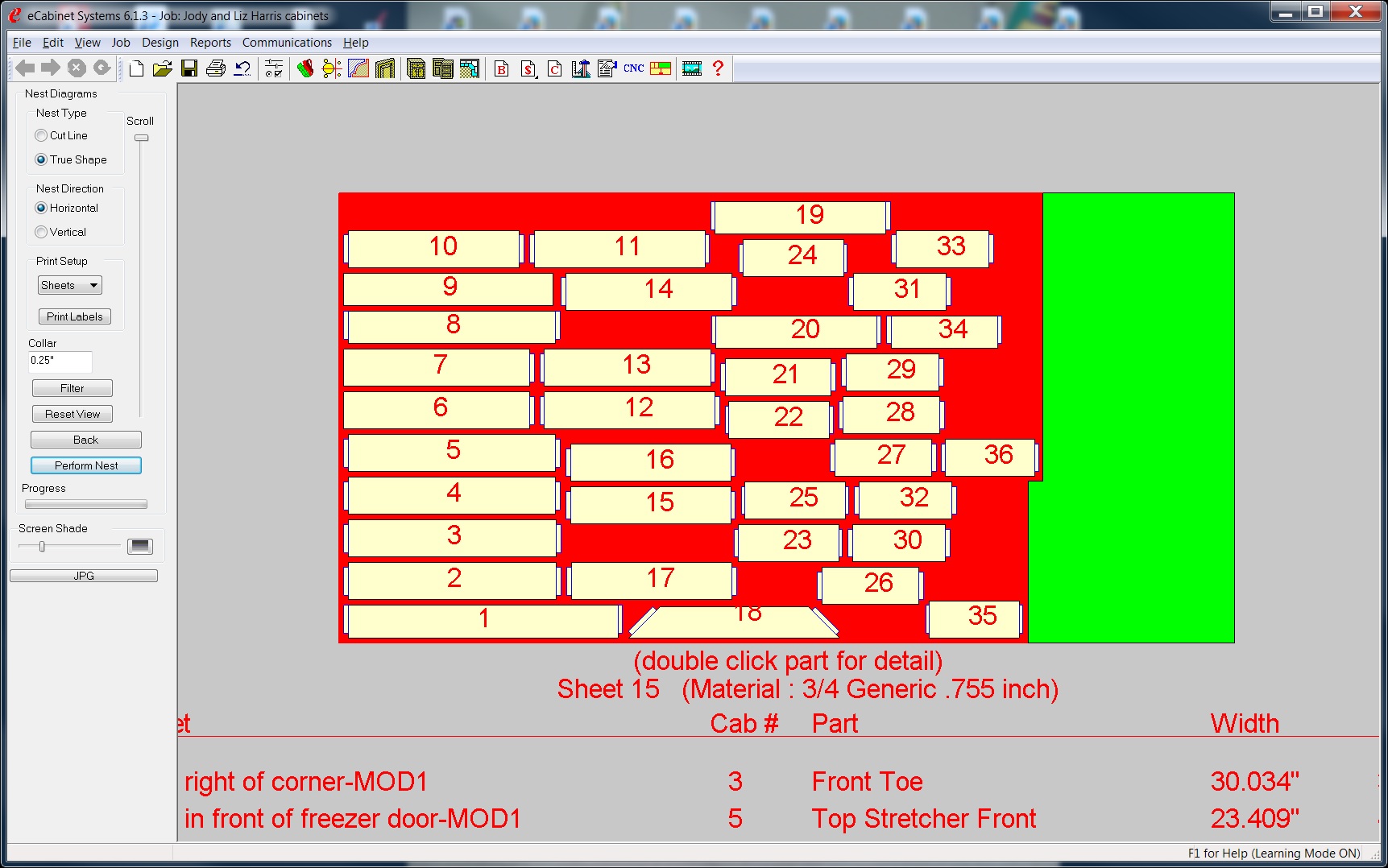The image size is (1388, 868).
Task: Click the CNC toolbar icon
Action: pos(633,69)
